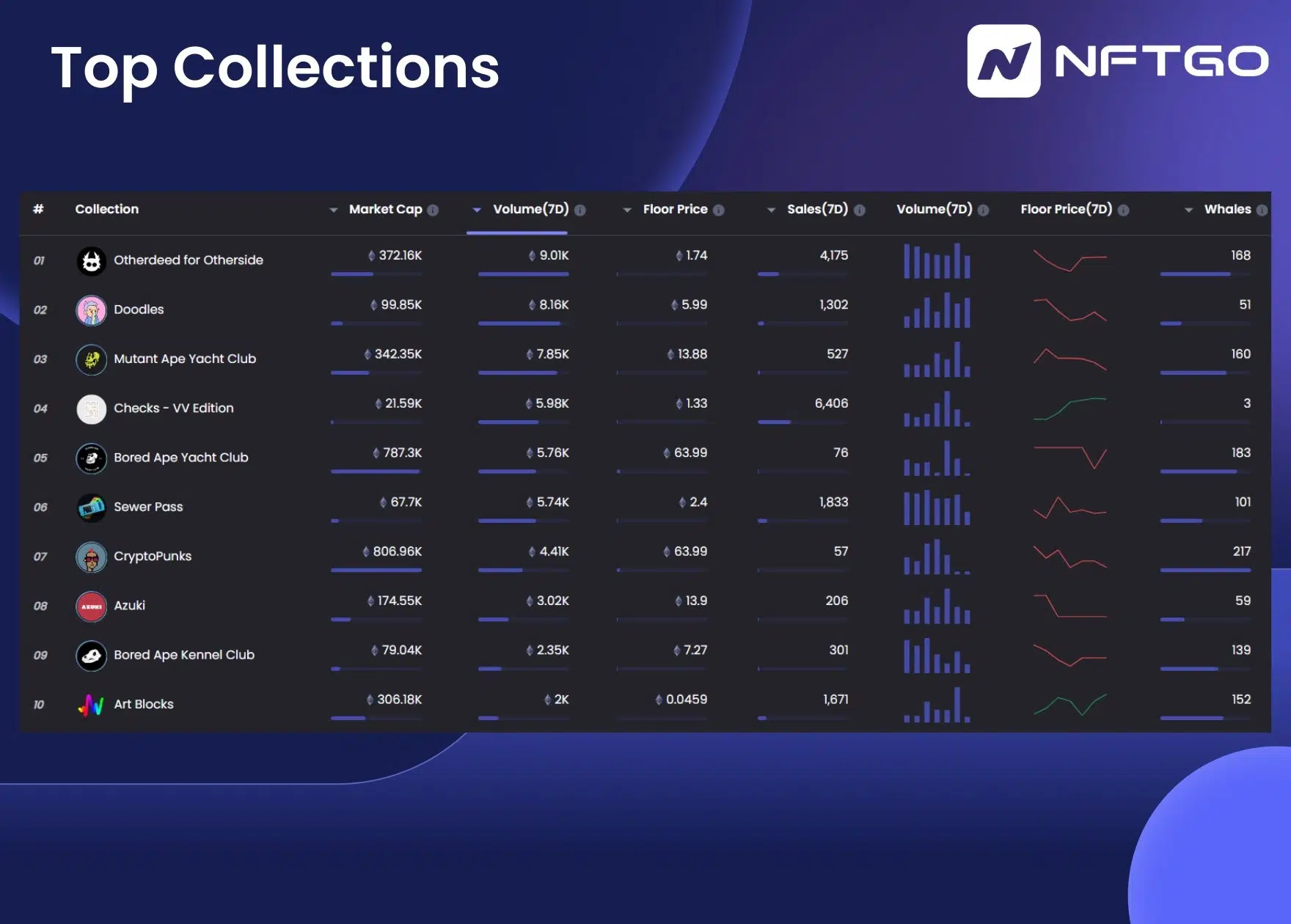1291x924 pixels.
Task: Sort by Market Cap arrow
Action: click(334, 210)
